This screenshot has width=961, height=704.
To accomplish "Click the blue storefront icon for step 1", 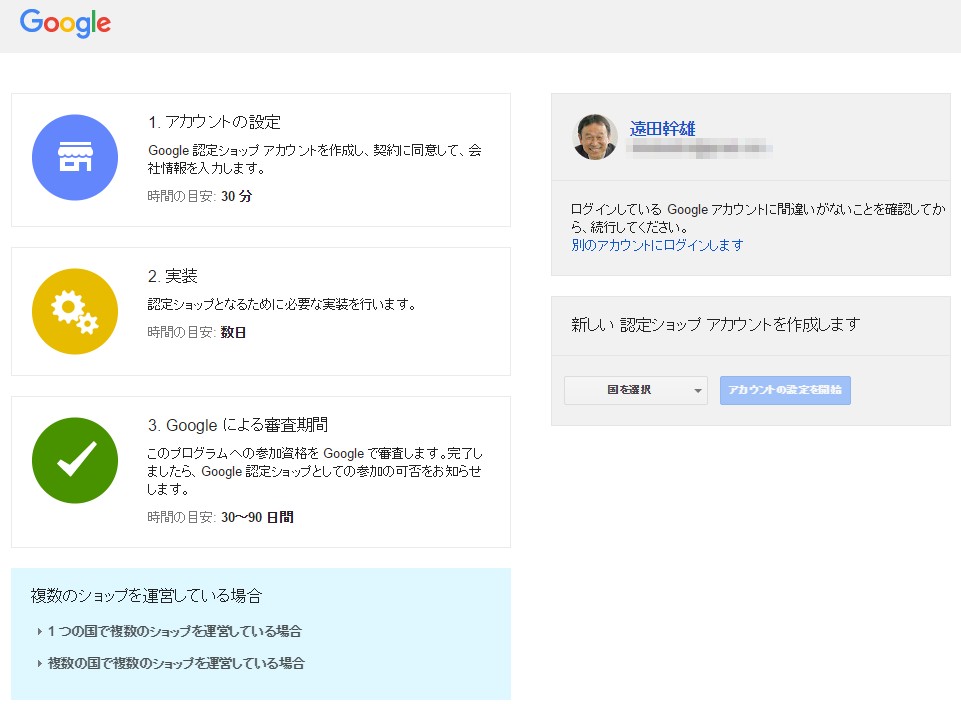I will click(75, 158).
